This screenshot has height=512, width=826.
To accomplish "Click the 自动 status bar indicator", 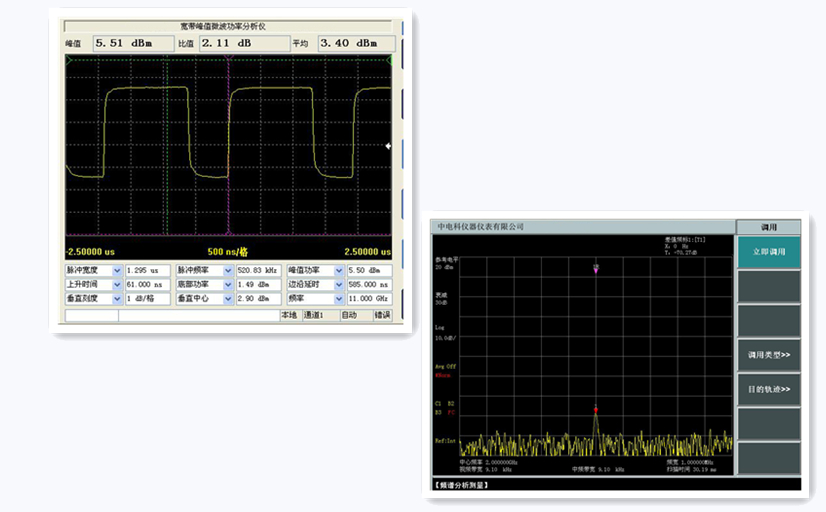I will pos(350,315).
